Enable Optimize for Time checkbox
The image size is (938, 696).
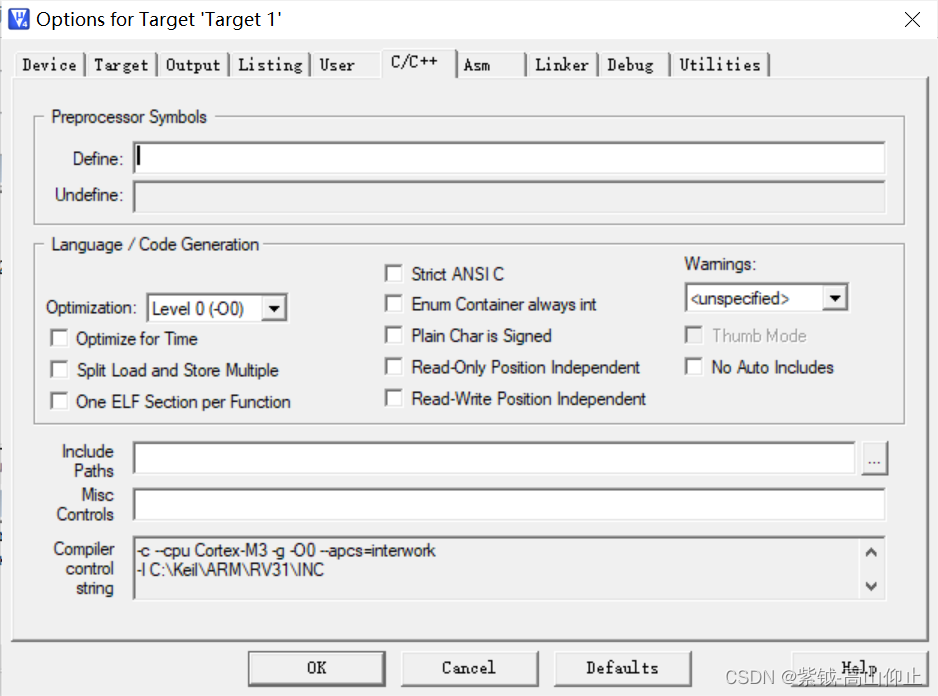[59, 338]
